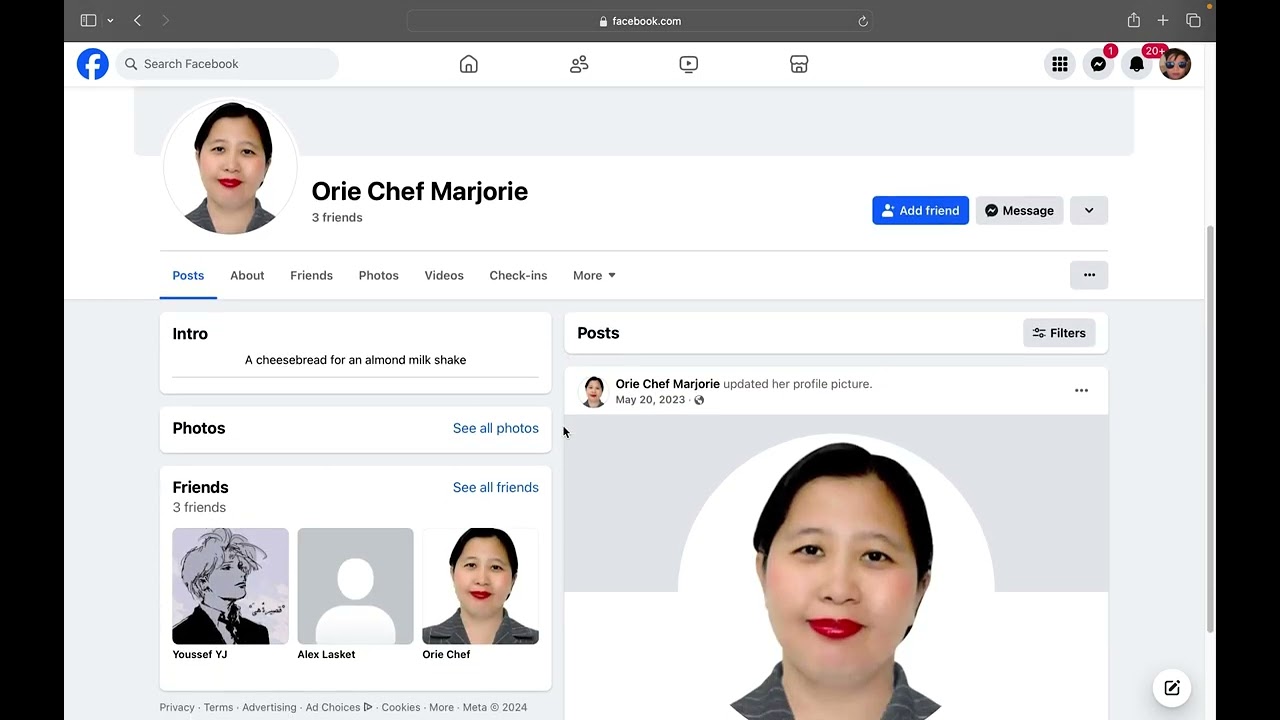Click Ad Choices footer link
1280x720 pixels.
(339, 707)
